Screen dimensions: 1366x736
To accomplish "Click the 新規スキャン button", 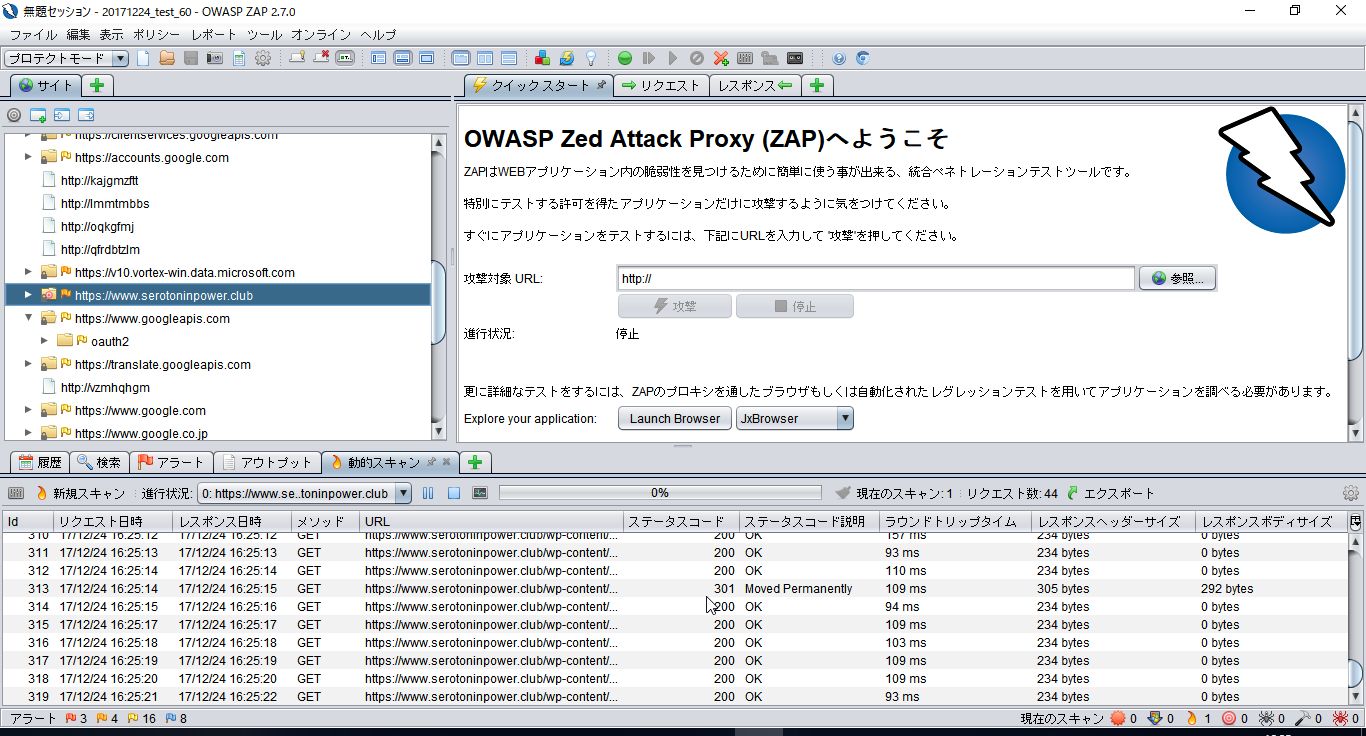I will click(80, 493).
